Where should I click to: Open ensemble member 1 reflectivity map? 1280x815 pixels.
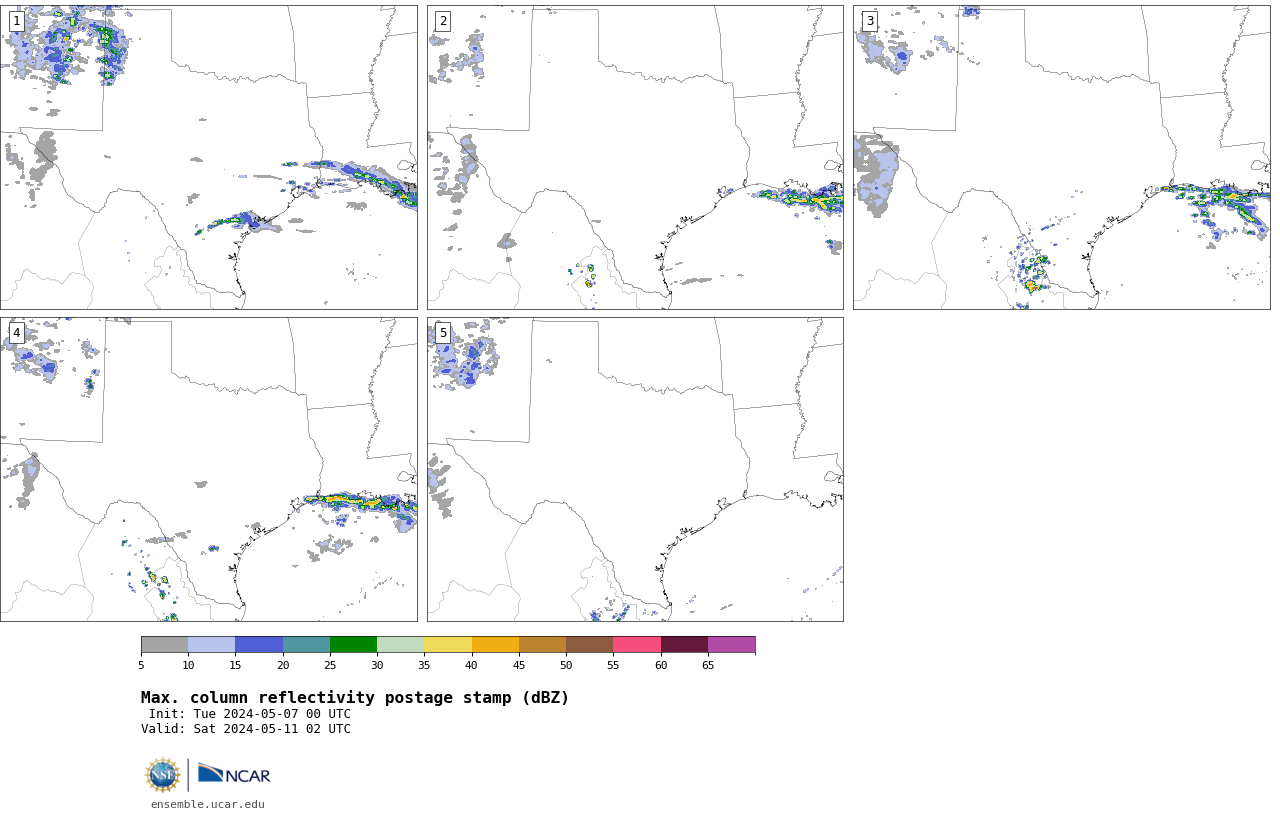click(208, 157)
